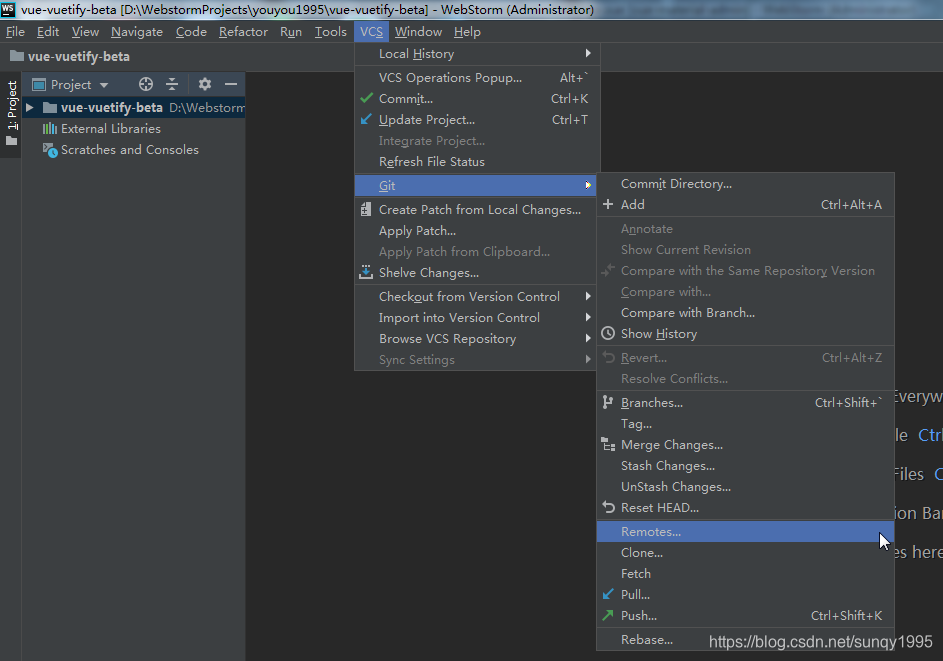Expand the vue-vuetify-beta tree node

pos(29,108)
